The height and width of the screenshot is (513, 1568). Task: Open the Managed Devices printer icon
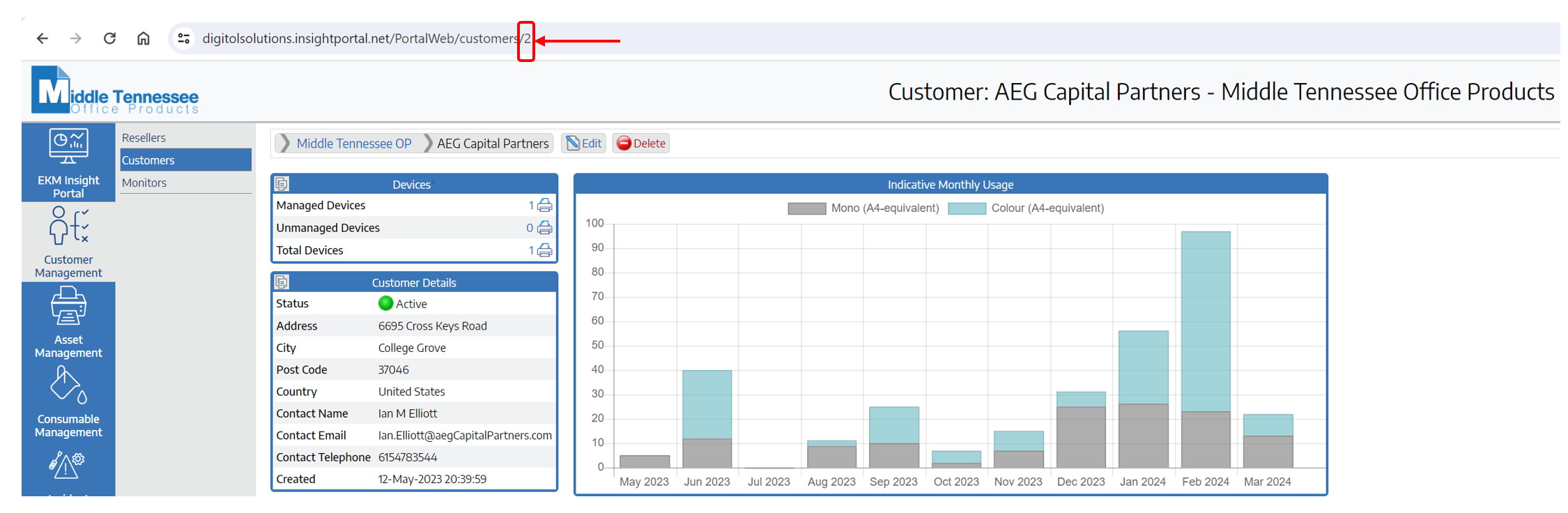pos(545,206)
